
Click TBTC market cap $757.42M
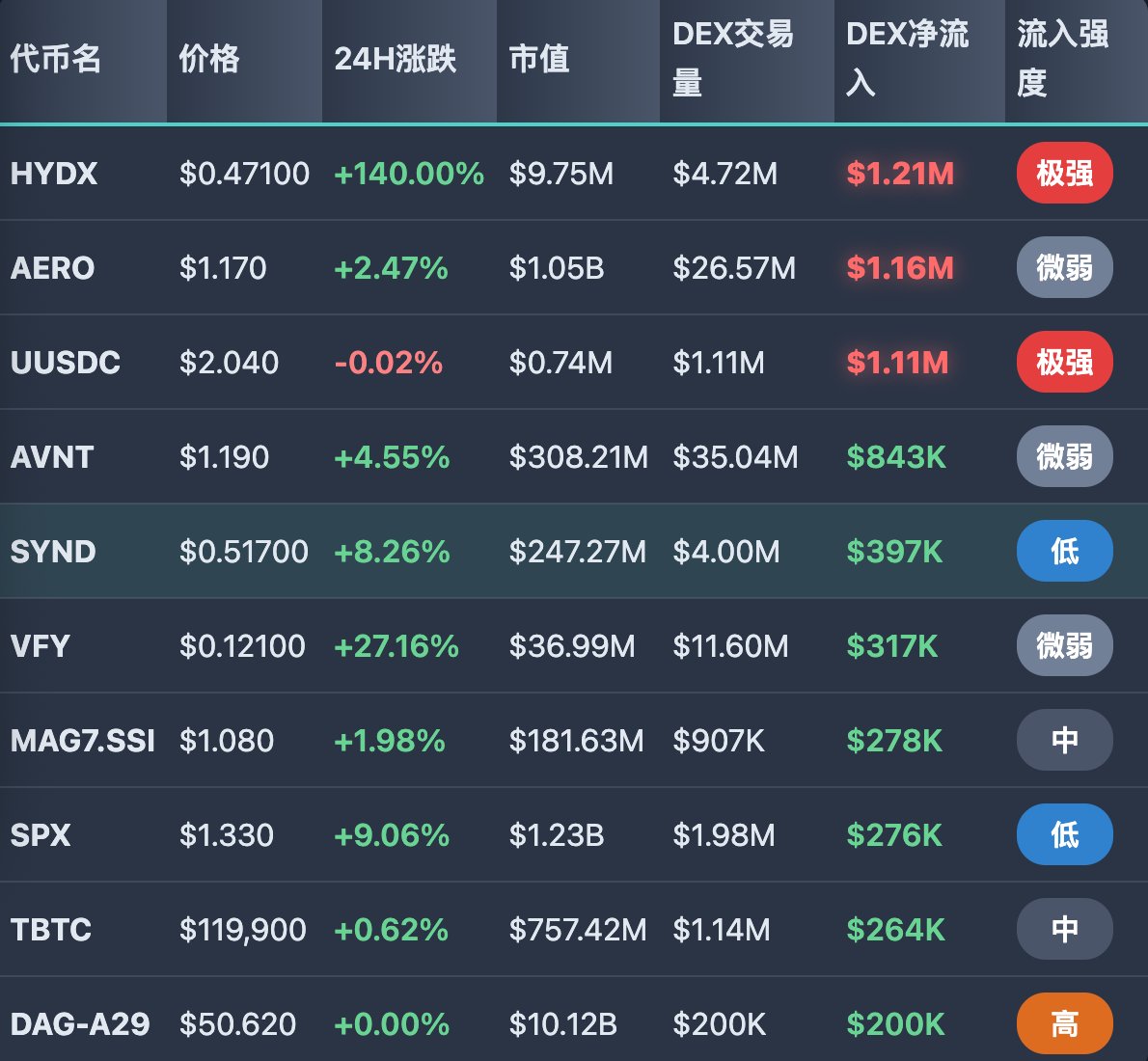tap(578, 929)
